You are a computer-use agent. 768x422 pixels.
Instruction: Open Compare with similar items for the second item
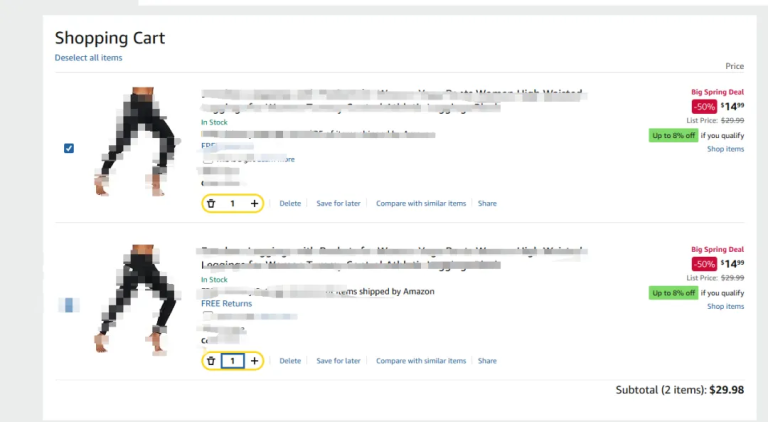[421, 361]
